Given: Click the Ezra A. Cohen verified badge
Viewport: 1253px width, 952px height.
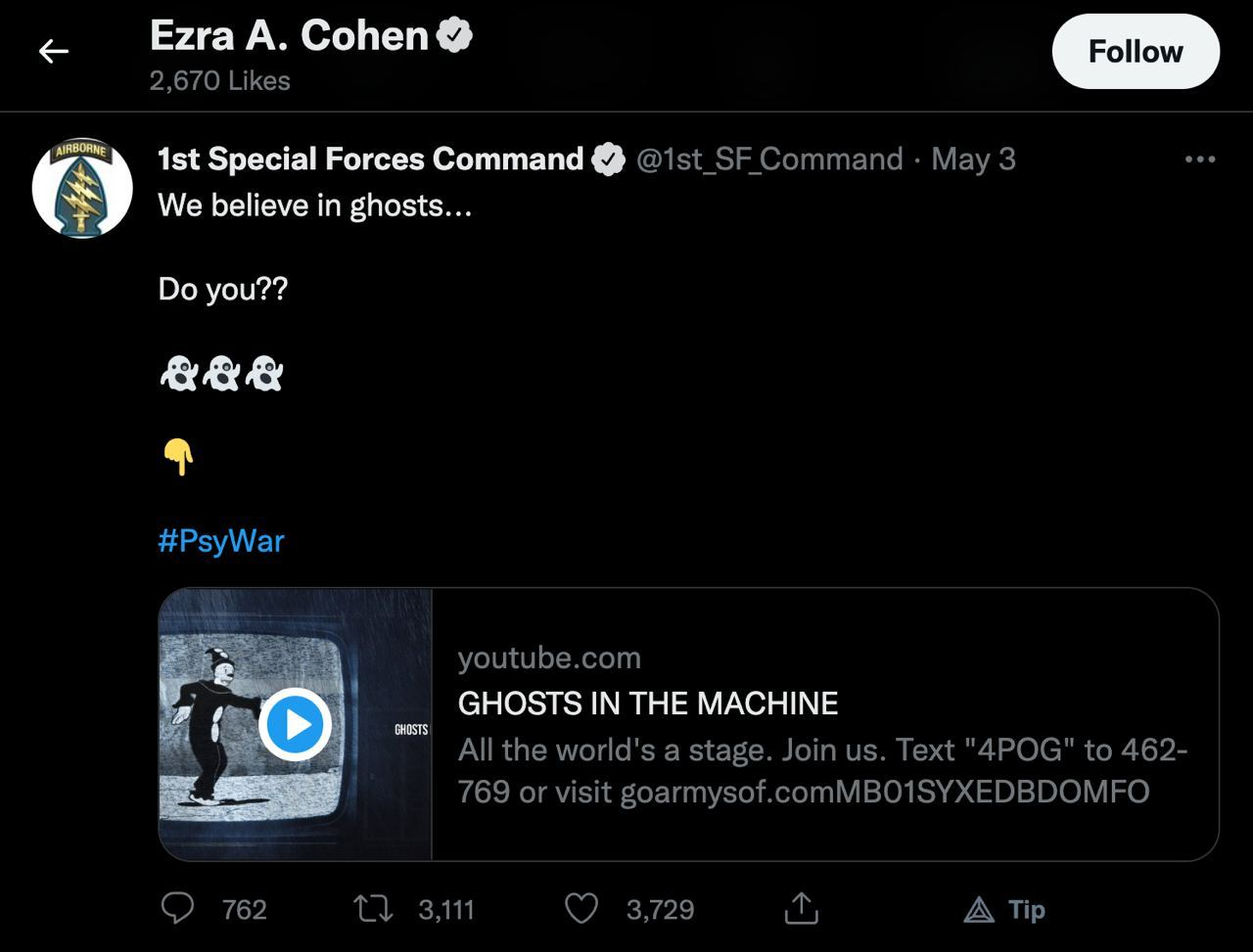Looking at the screenshot, I should tap(454, 36).
